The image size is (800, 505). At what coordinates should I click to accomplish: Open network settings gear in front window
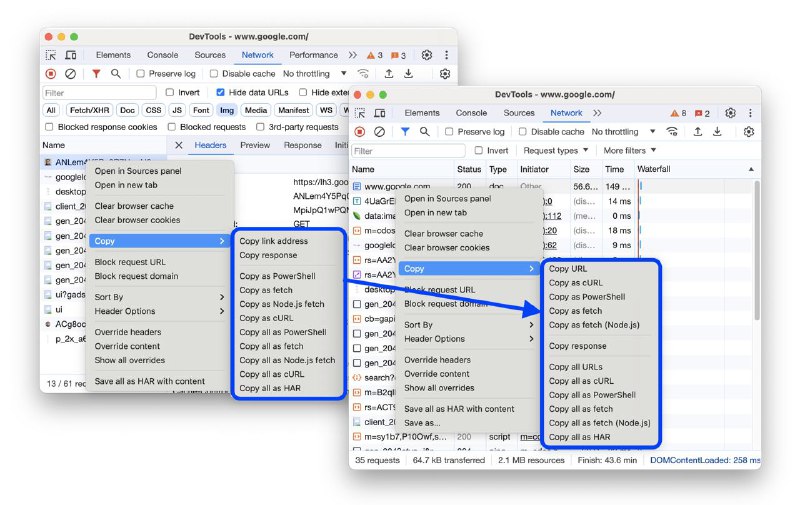748,132
